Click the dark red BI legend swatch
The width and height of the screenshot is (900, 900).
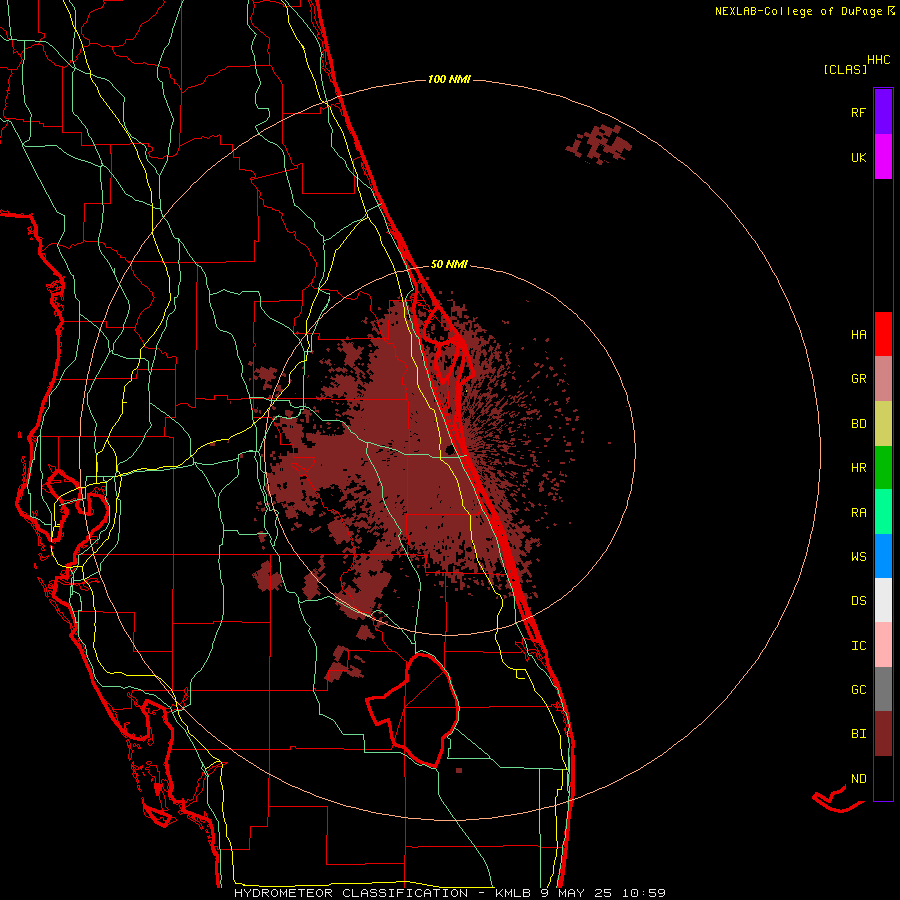883,734
